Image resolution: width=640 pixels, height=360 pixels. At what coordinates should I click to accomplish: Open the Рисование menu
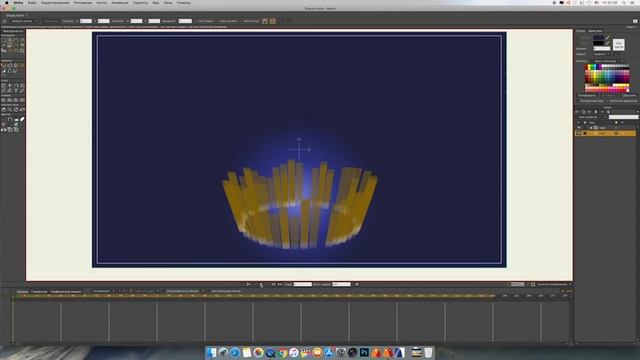(83, 2)
